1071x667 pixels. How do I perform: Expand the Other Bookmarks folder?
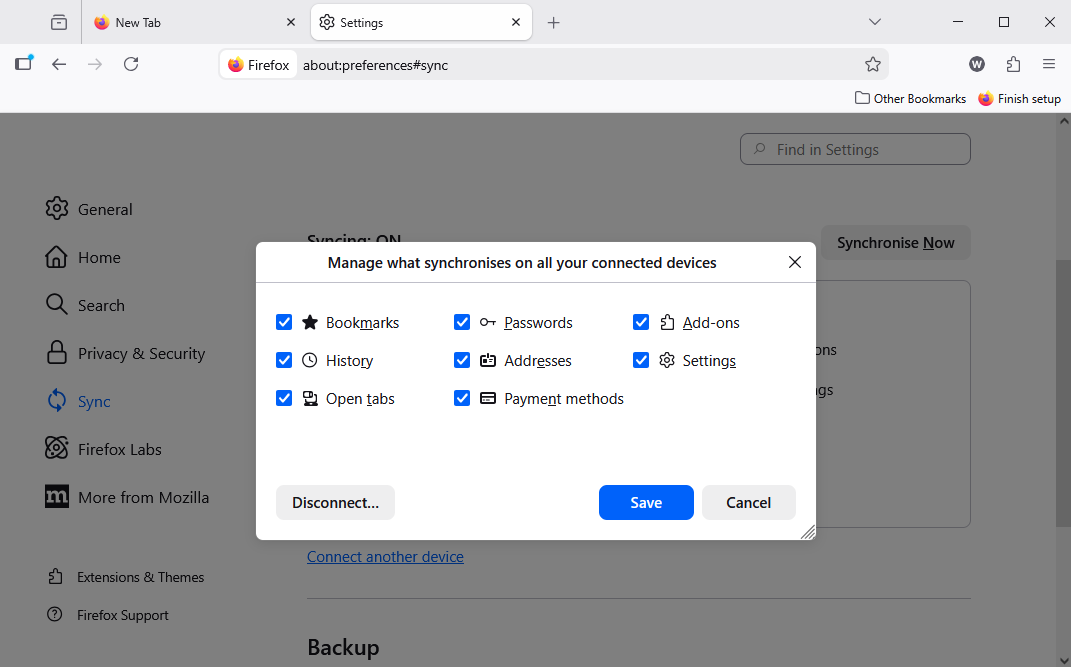coord(910,98)
